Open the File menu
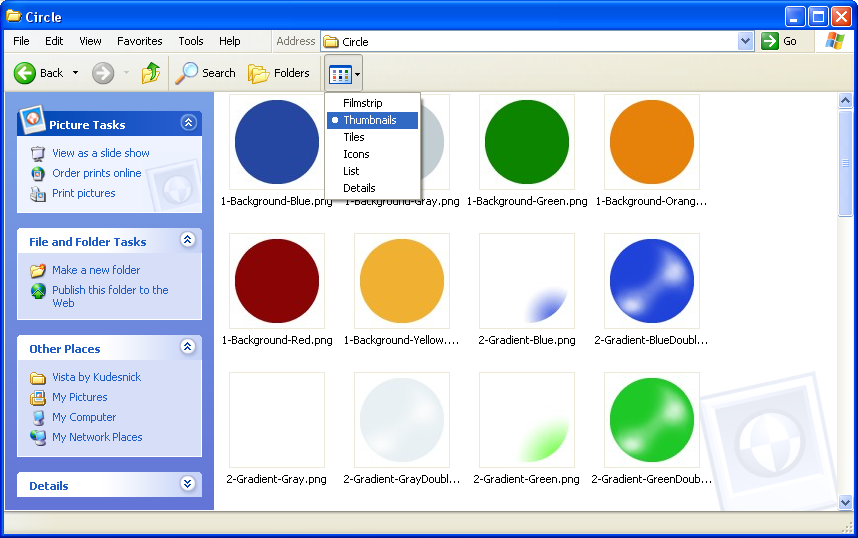Viewport: 858px width, 538px height. tap(21, 41)
